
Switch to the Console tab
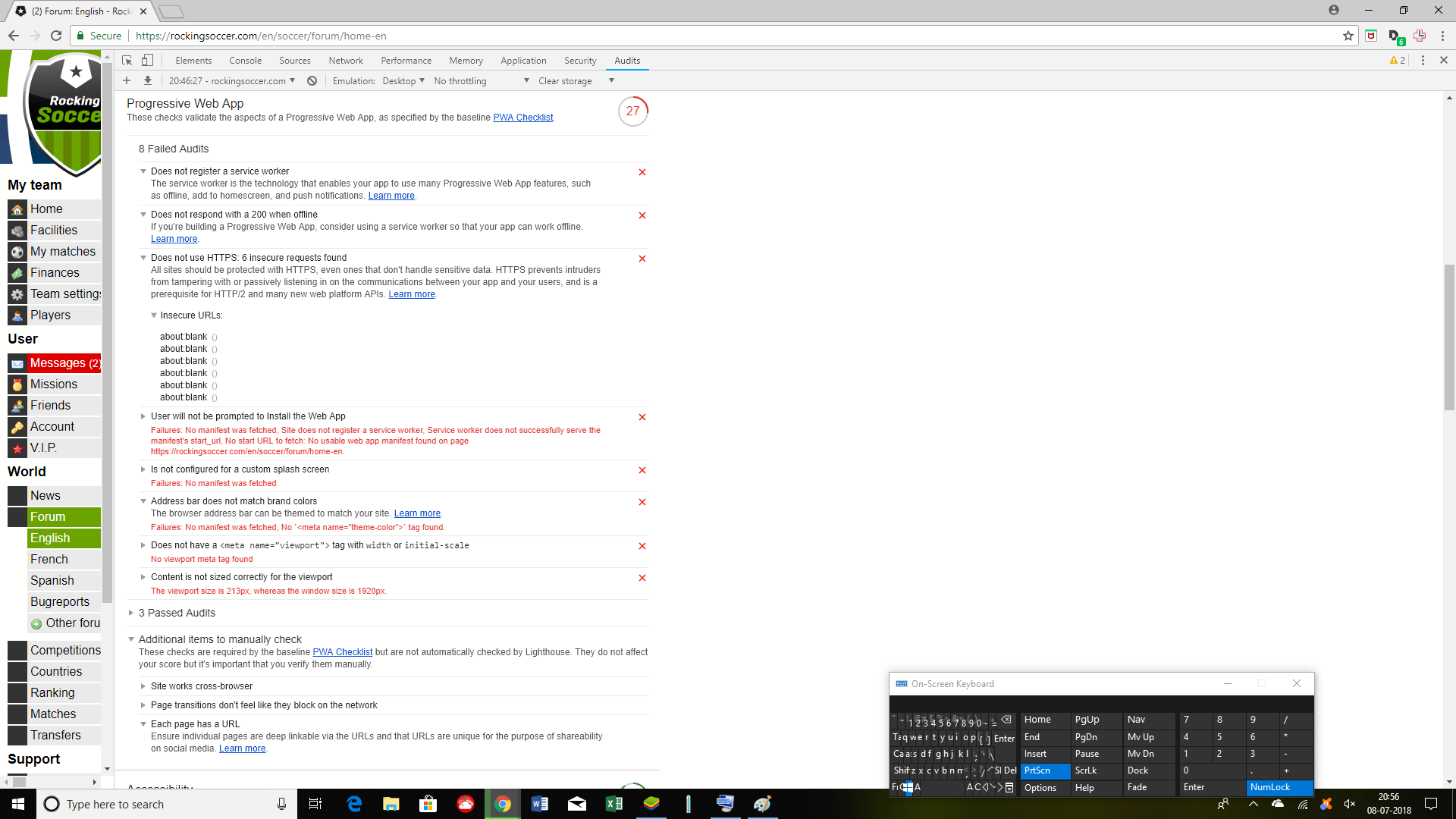[x=246, y=61]
